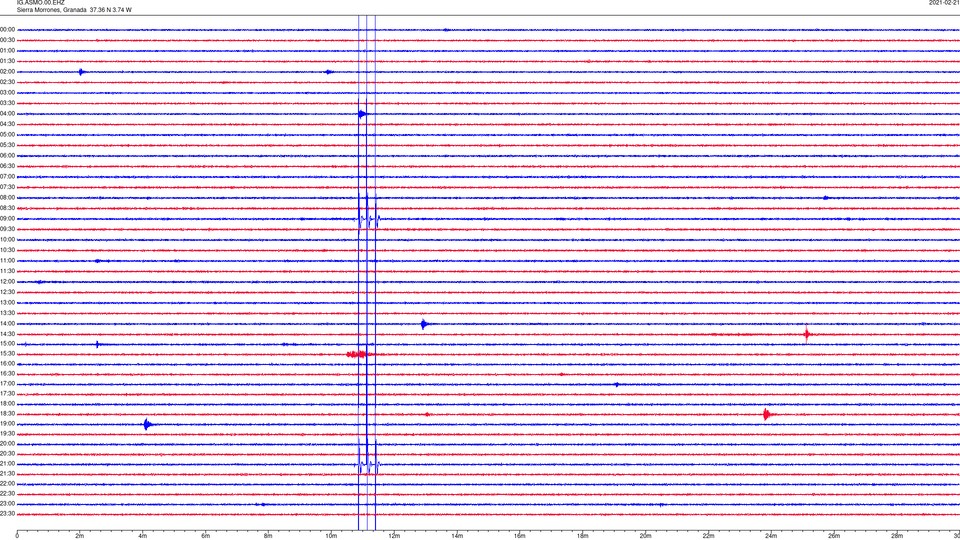Viewport: 960px width, 540px height.
Task: Select the 20:30 time label
Action: click(x=7, y=454)
